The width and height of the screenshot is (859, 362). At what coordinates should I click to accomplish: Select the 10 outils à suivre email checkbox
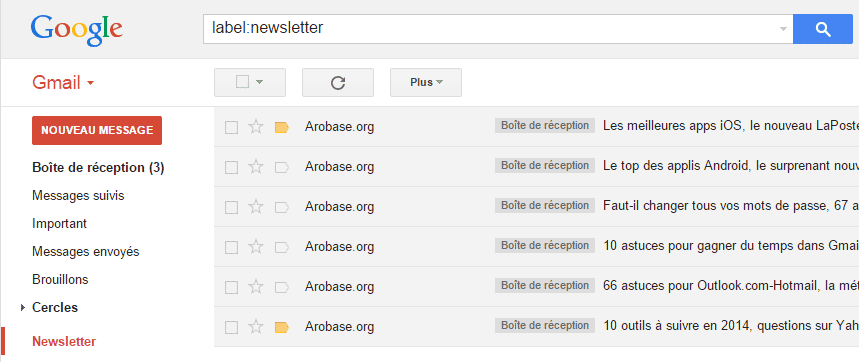click(x=232, y=327)
